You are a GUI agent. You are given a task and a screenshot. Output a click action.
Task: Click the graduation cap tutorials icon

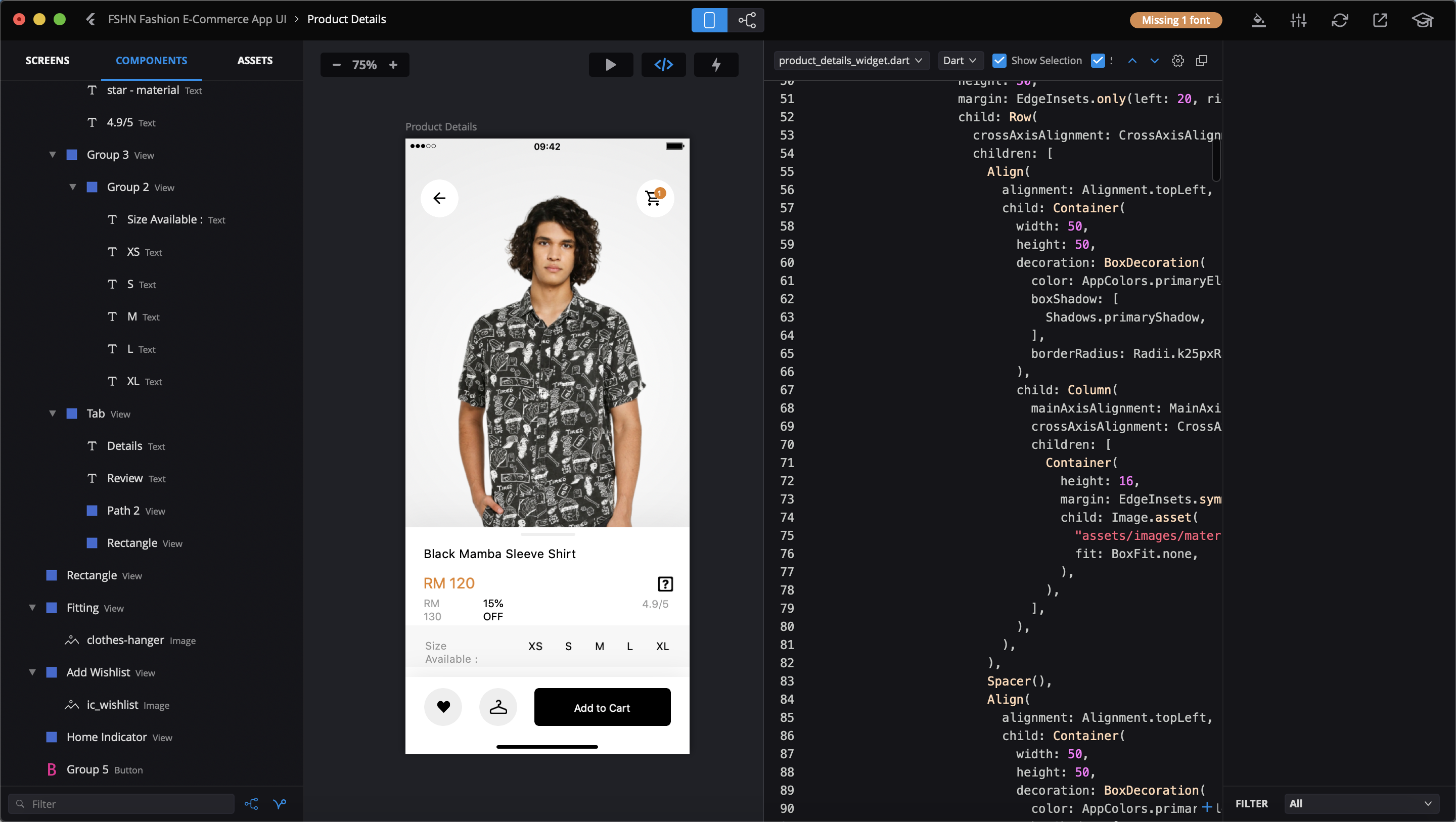tap(1422, 20)
